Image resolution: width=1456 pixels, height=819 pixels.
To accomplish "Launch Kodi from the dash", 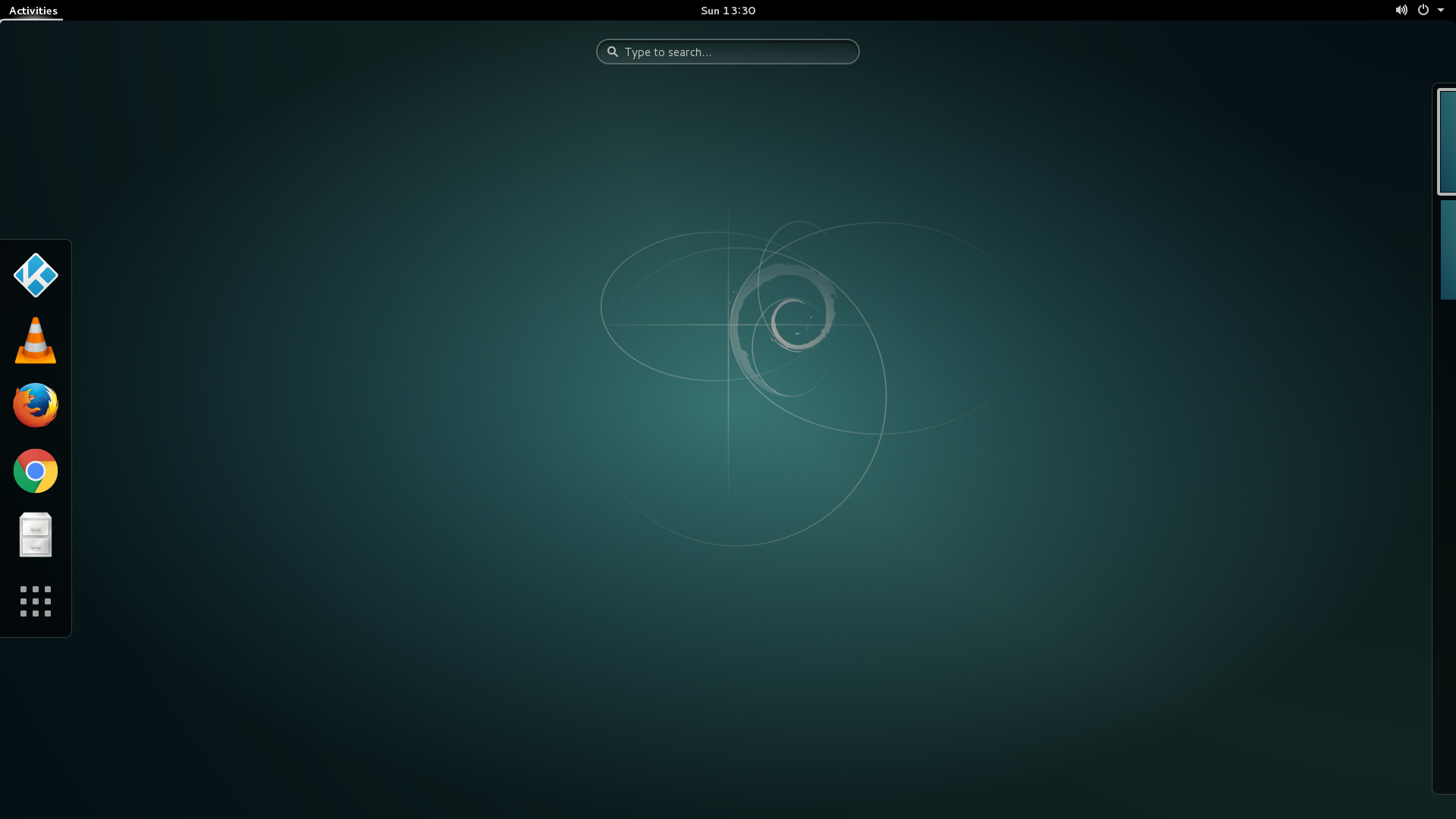I will [36, 275].
